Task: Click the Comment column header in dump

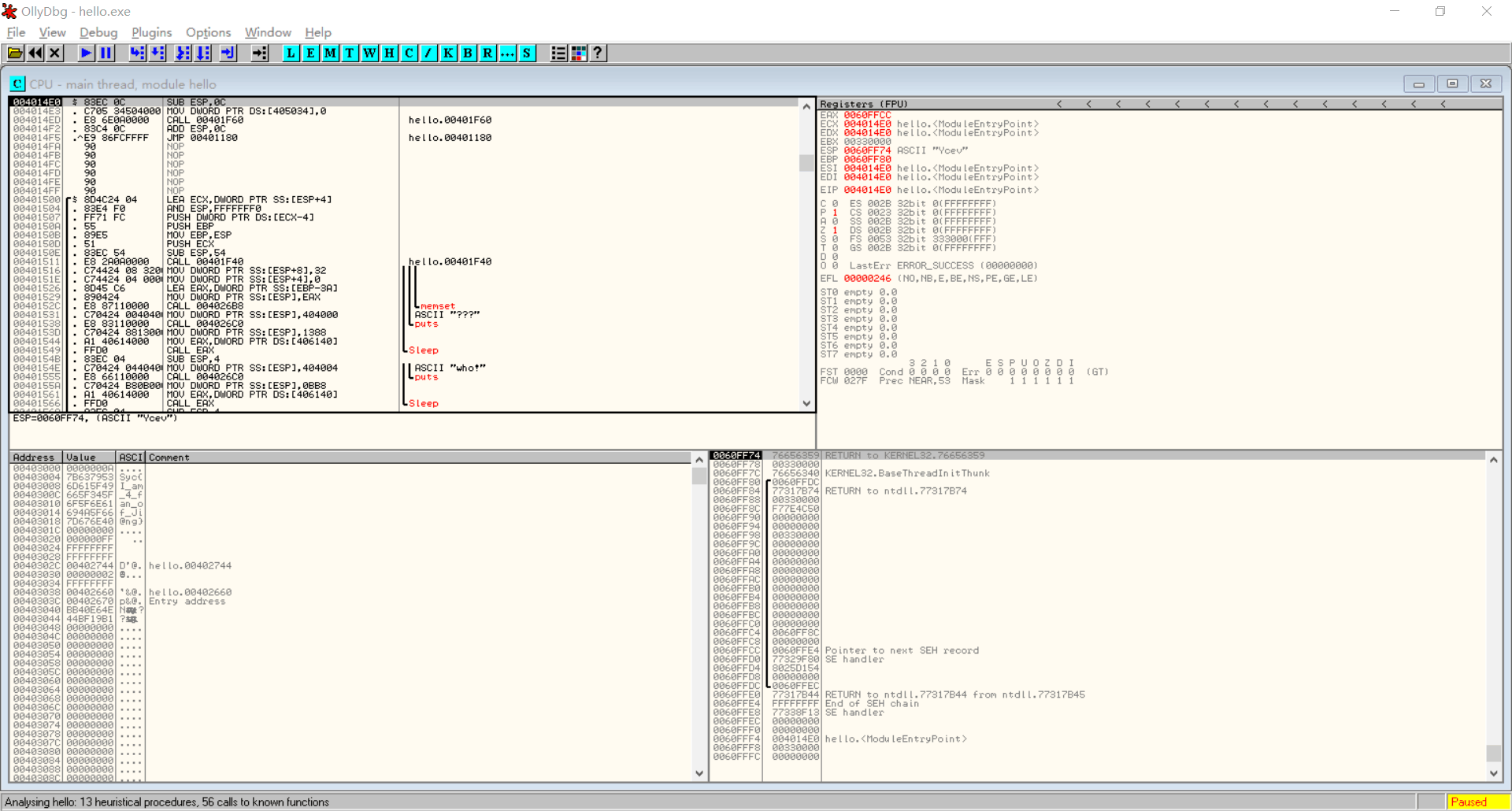Action: (418, 457)
